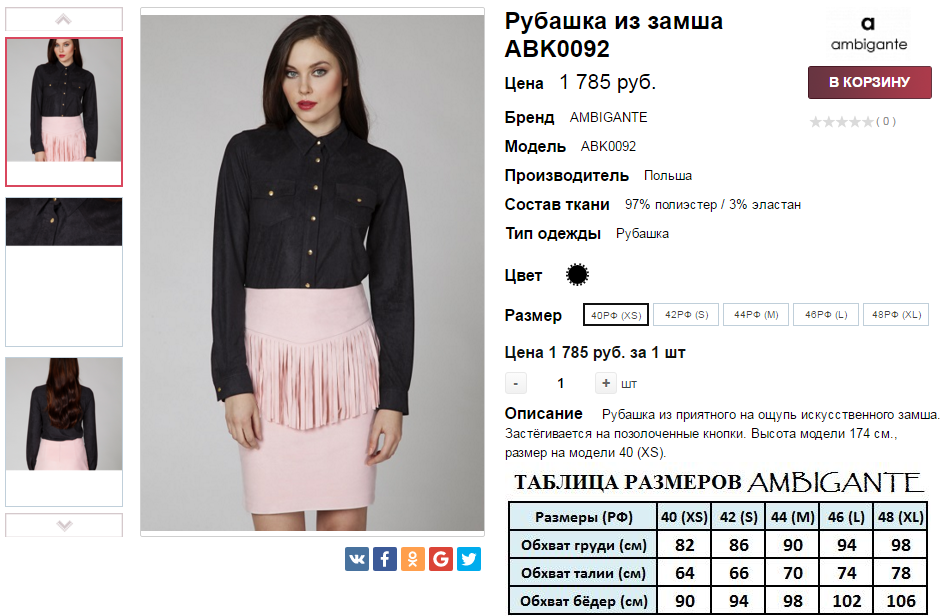Select size 42РФ (S)
Image resolution: width=940 pixels, height=616 pixels.
686,315
